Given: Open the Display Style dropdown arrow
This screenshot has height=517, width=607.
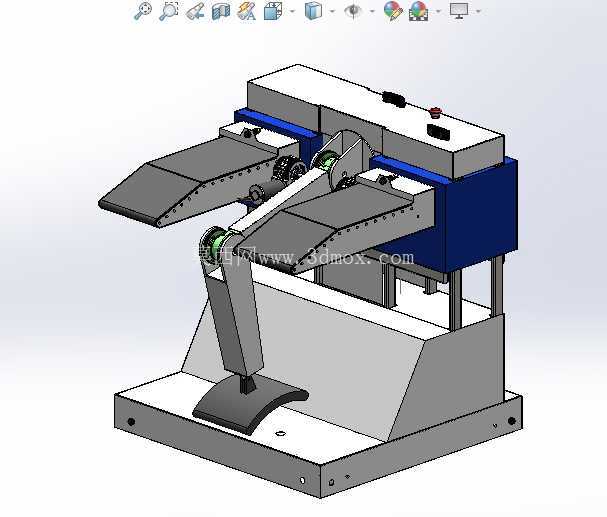Looking at the screenshot, I should 333,11.
